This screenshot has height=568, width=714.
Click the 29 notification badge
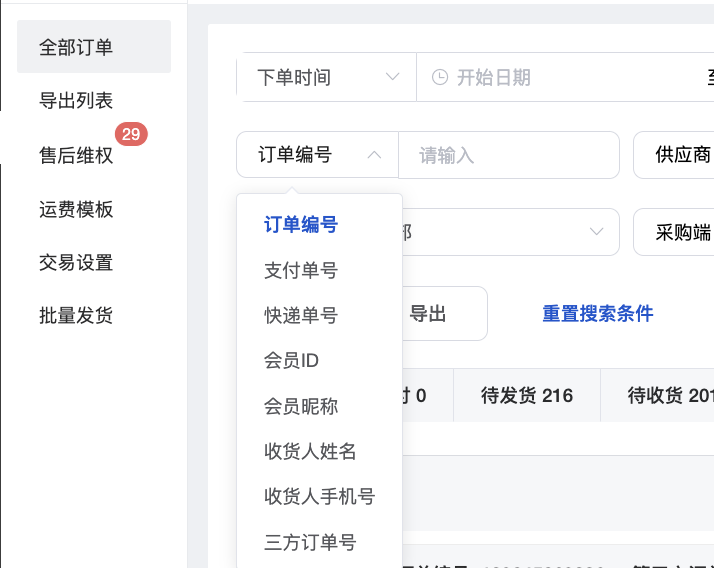131,134
